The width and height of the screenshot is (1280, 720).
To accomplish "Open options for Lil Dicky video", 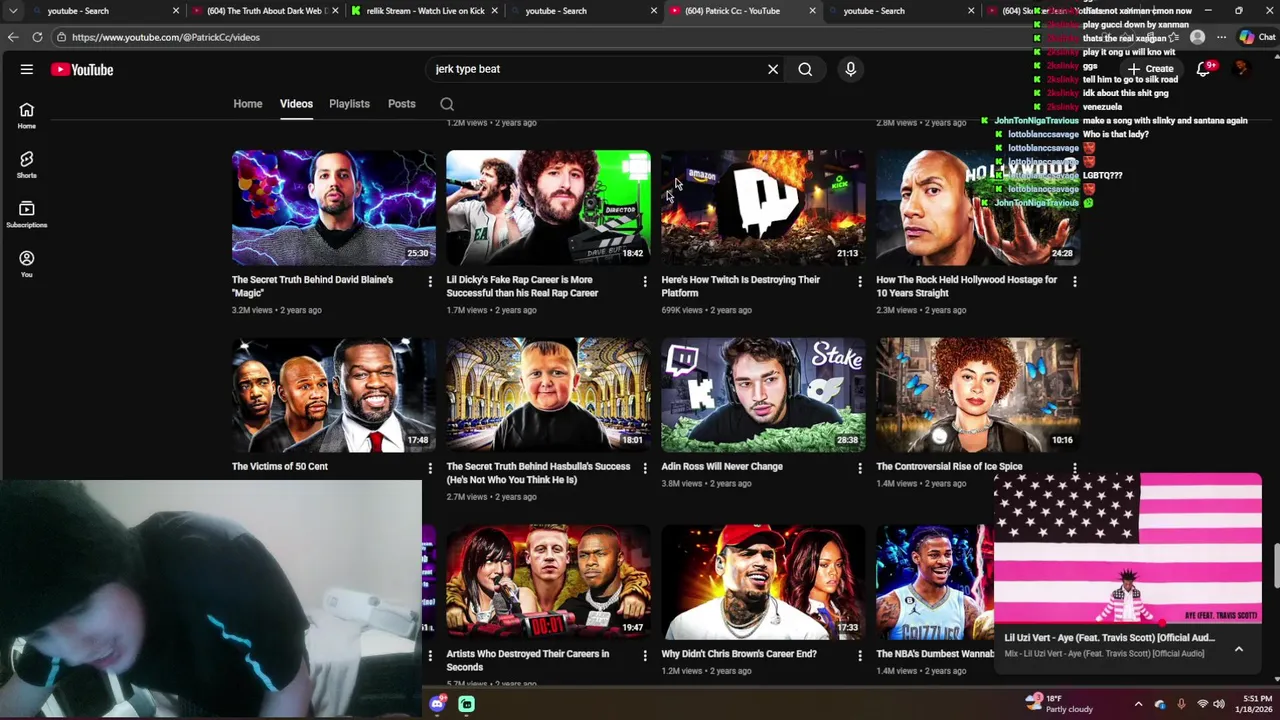I will pos(645,282).
